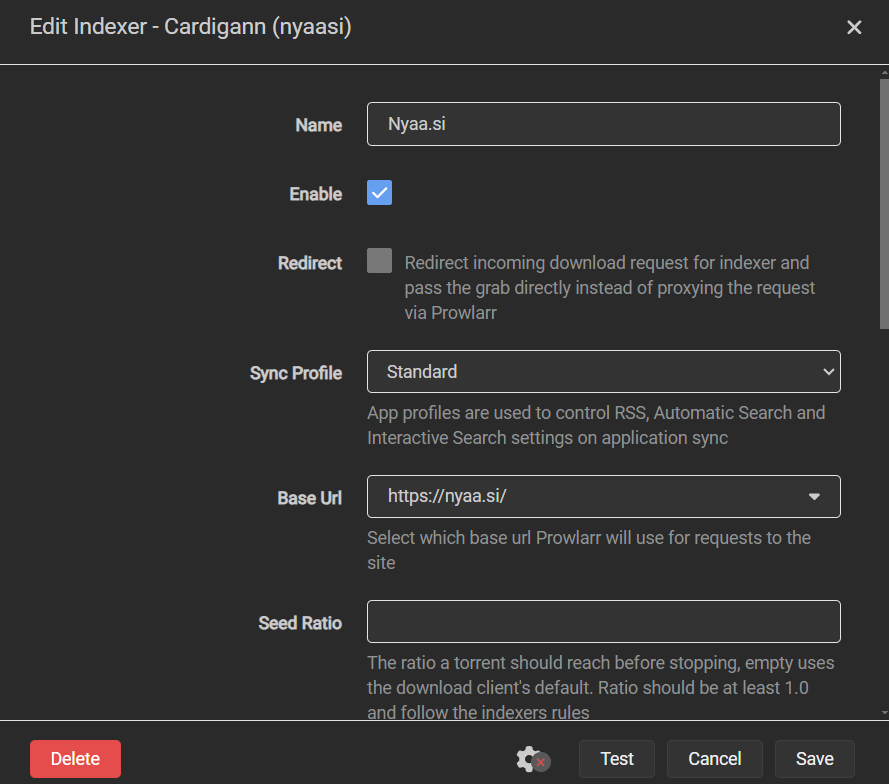Image resolution: width=889 pixels, height=784 pixels.
Task: Click the scrollbar up arrow
Action: tap(883, 73)
